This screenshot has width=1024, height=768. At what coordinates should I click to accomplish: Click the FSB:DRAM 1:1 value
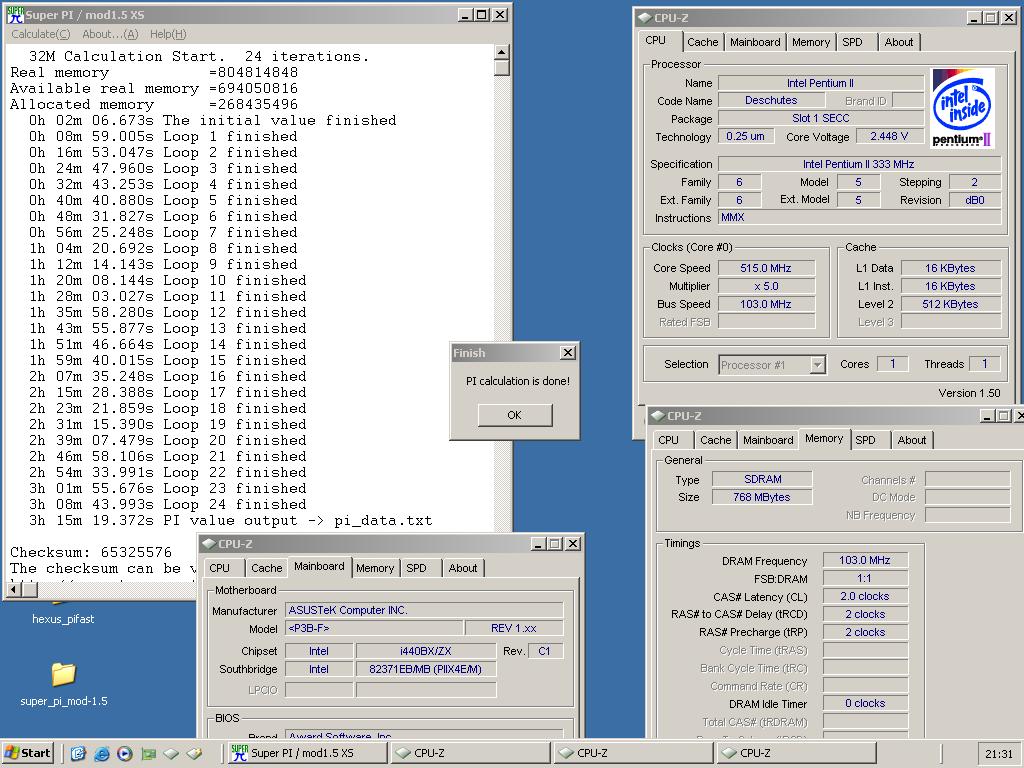click(865, 578)
